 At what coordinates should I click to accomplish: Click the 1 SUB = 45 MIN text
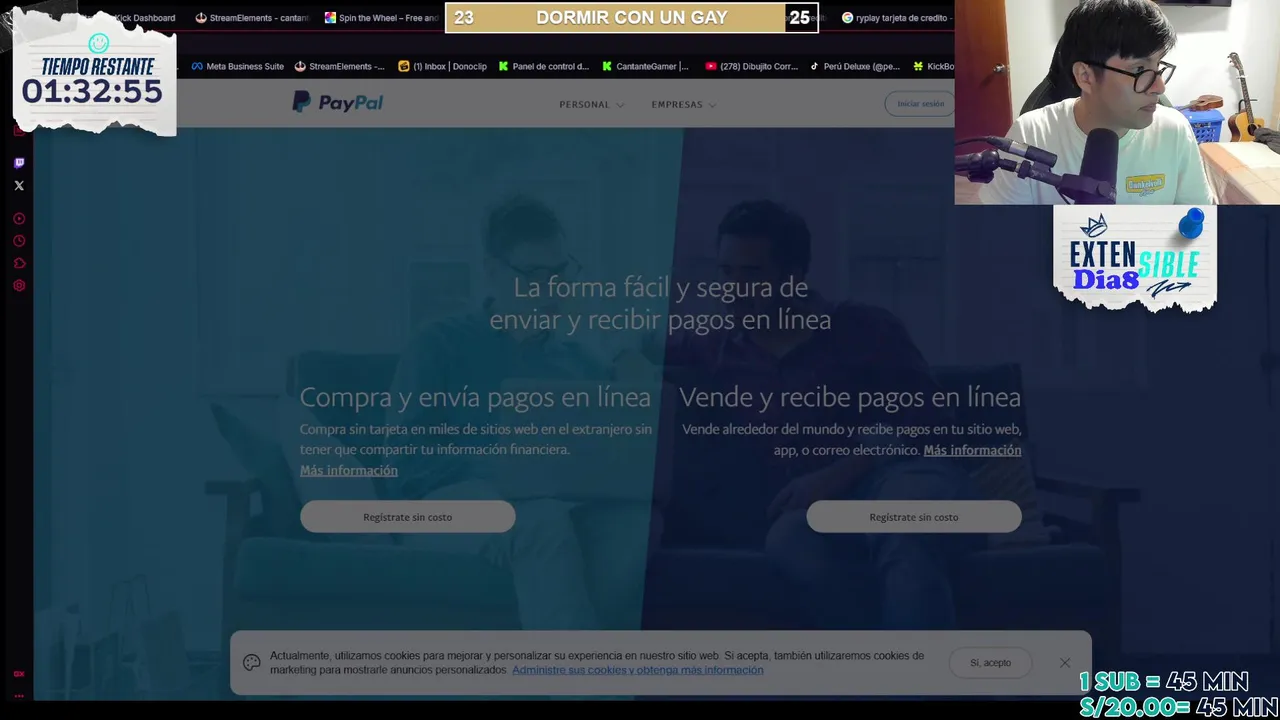click(1164, 682)
